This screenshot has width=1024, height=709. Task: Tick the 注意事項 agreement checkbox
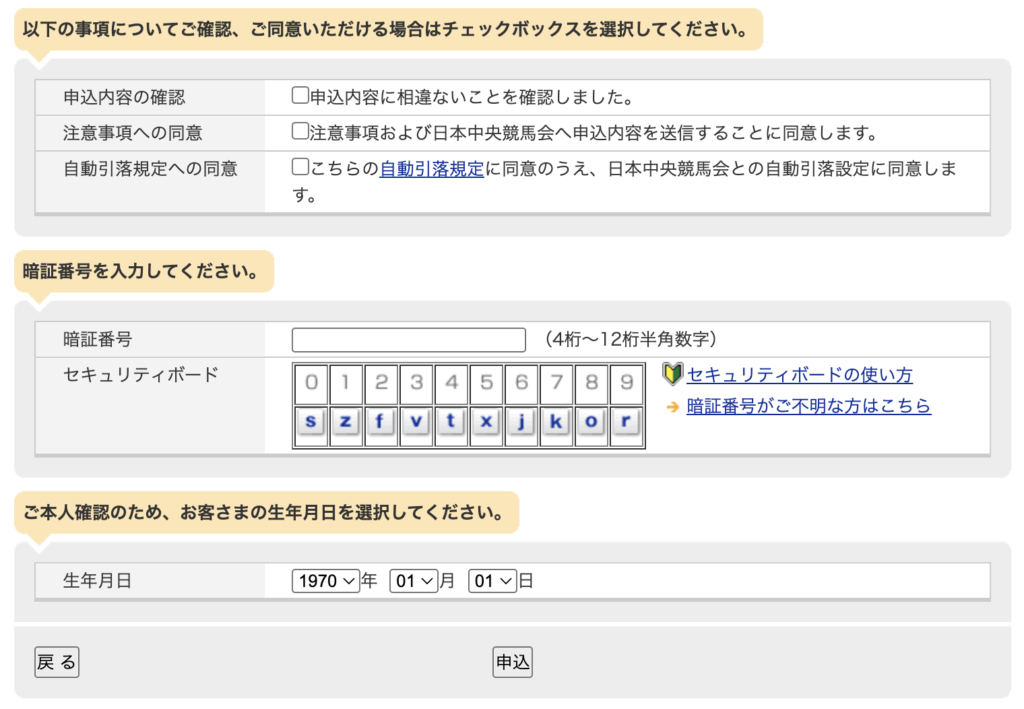tap(300, 131)
